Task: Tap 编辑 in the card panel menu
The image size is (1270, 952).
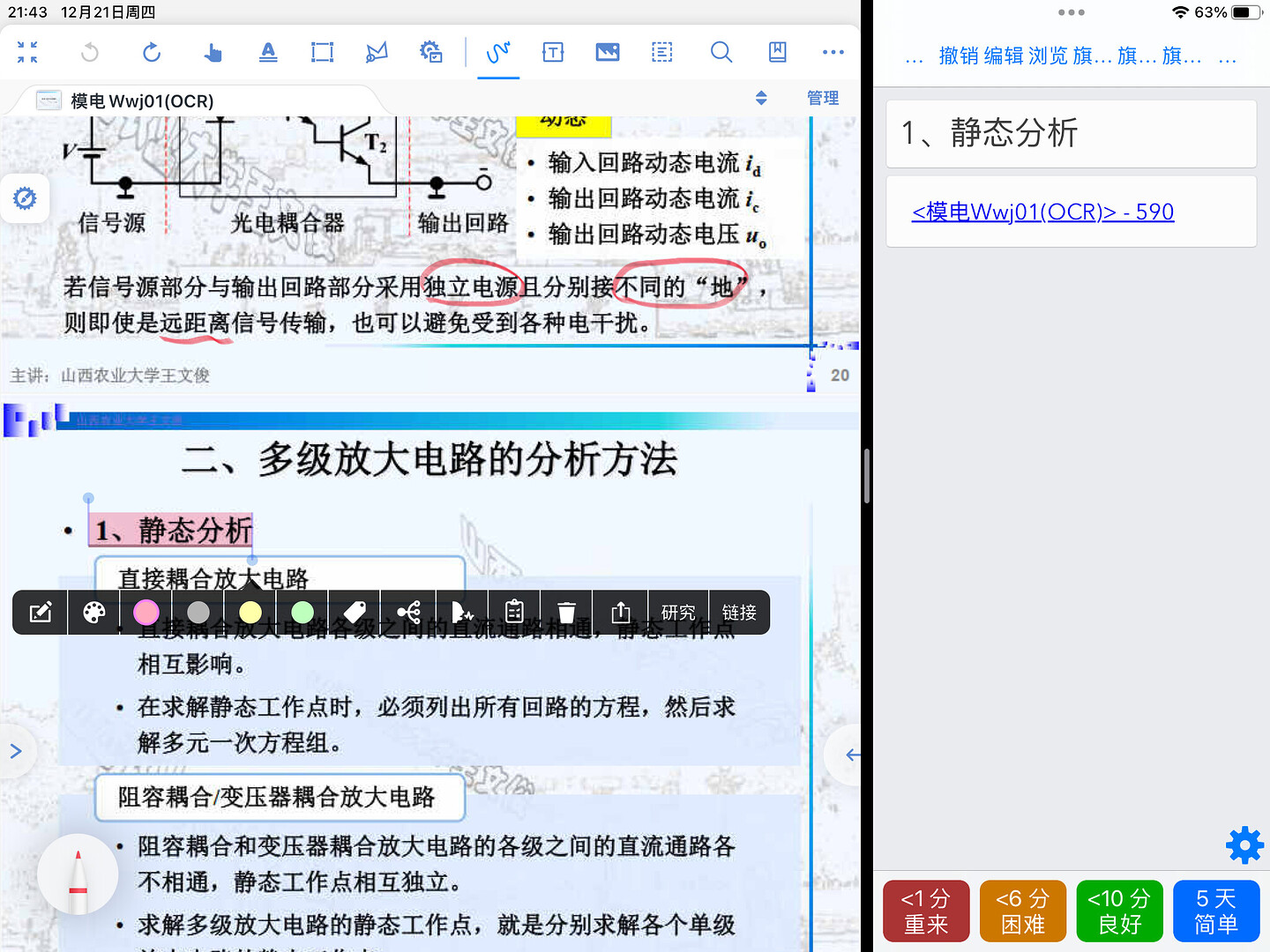Action: click(1004, 56)
